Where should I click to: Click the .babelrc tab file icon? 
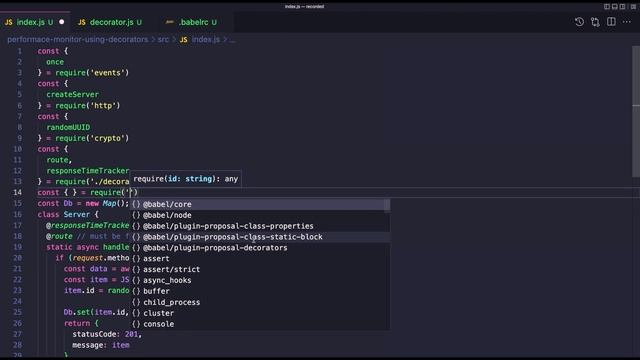point(169,22)
